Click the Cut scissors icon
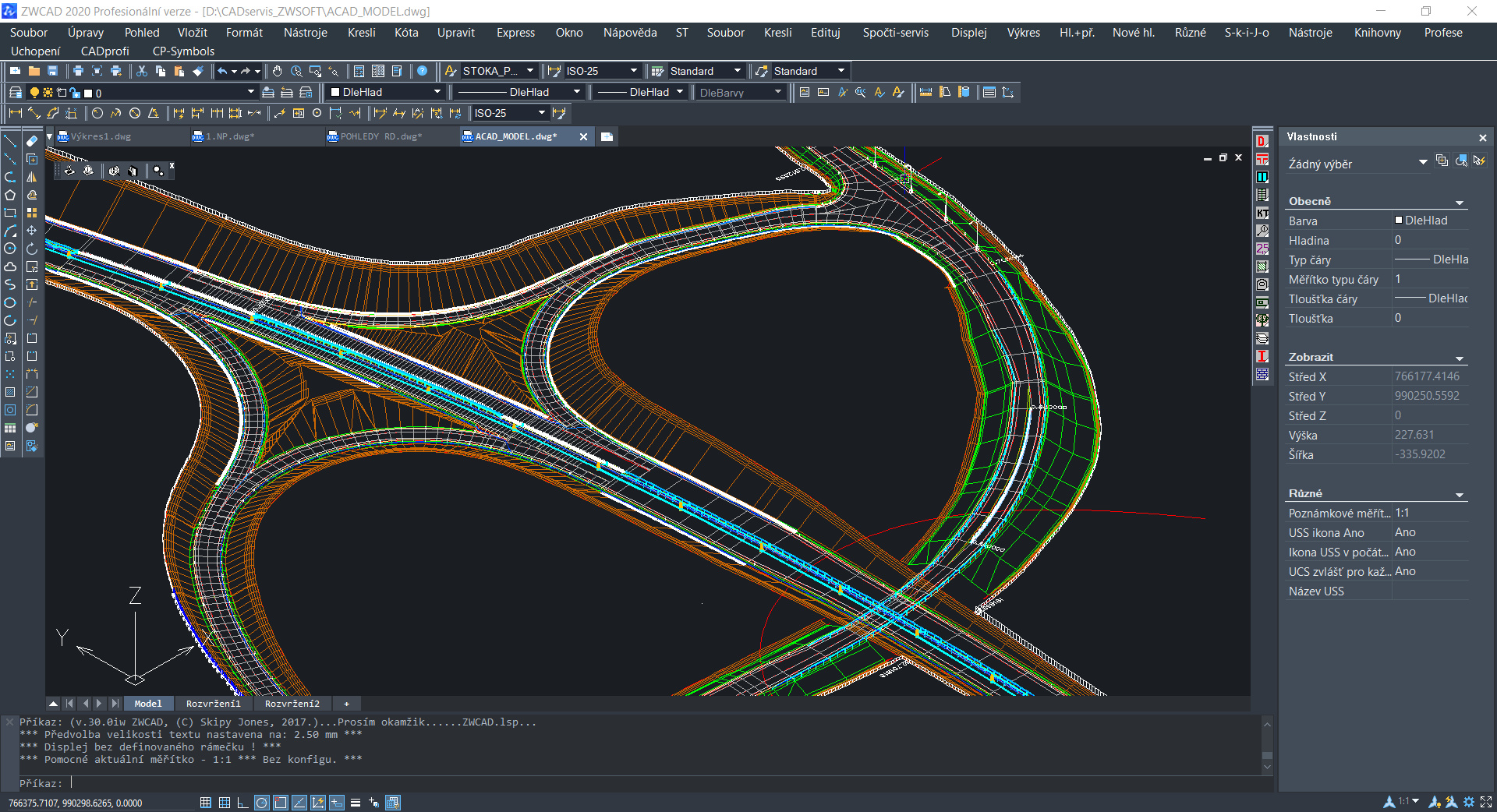This screenshot has width=1497, height=812. (142, 71)
